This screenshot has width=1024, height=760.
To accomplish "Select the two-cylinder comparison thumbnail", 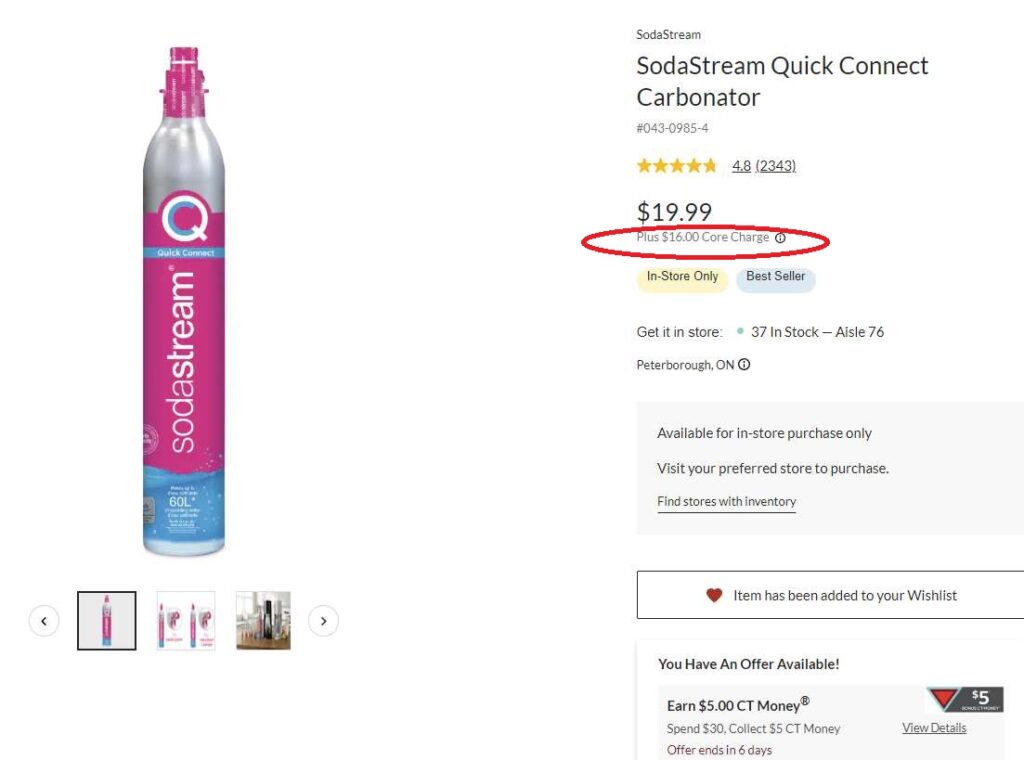I will click(x=185, y=621).
